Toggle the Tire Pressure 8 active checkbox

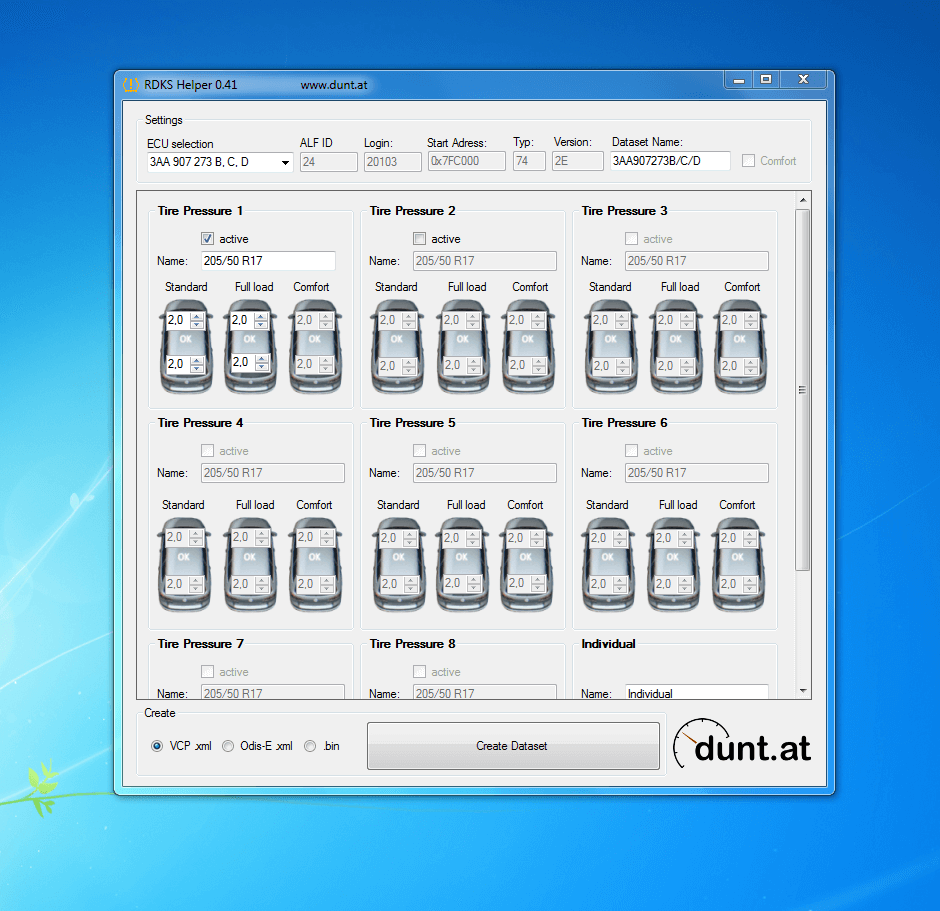click(x=420, y=671)
